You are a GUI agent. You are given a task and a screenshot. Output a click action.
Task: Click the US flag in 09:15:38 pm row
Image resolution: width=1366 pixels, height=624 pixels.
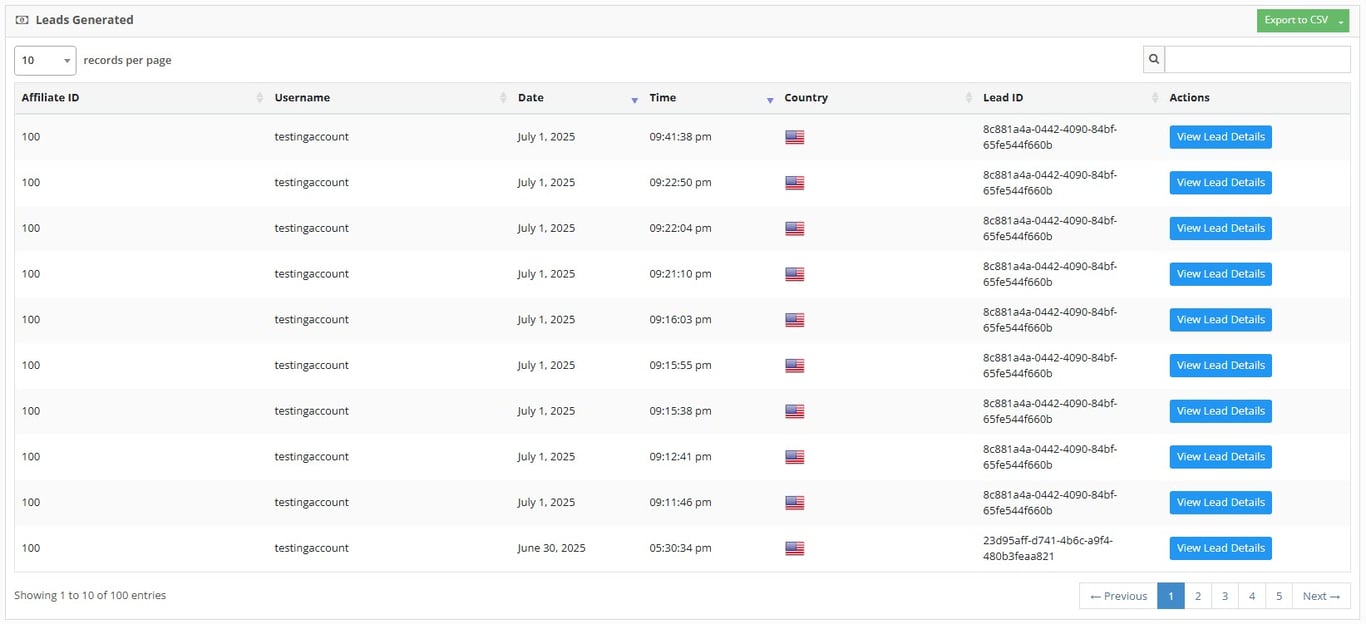[795, 411]
